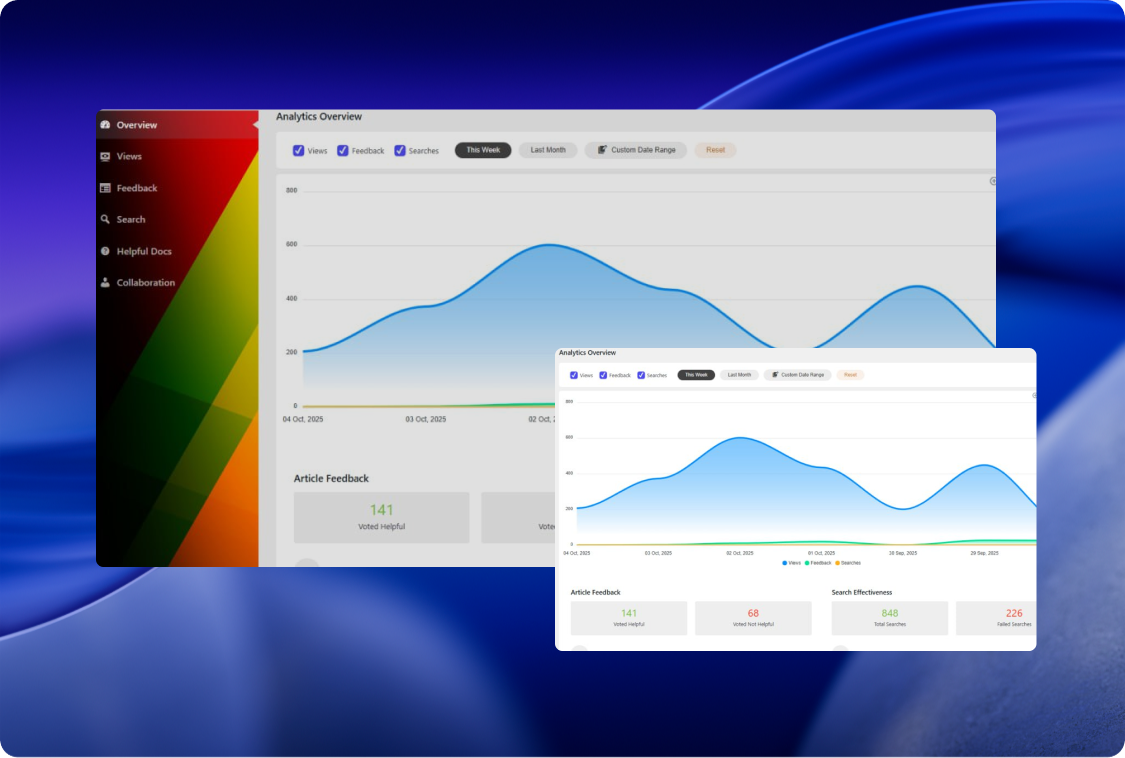
Task: Select Last Month in the large panel
Action: pos(547,150)
